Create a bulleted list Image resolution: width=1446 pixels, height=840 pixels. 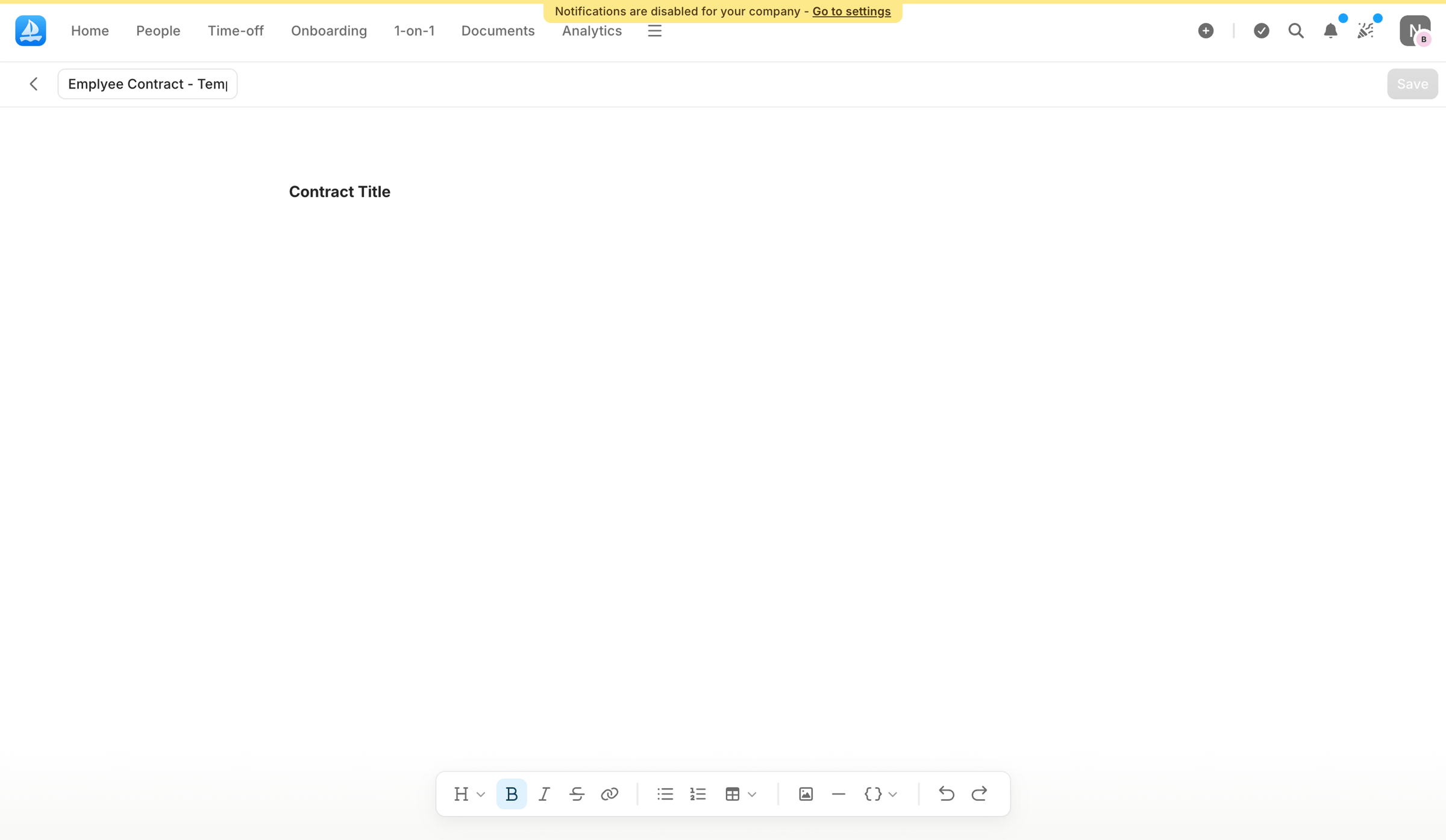point(665,794)
